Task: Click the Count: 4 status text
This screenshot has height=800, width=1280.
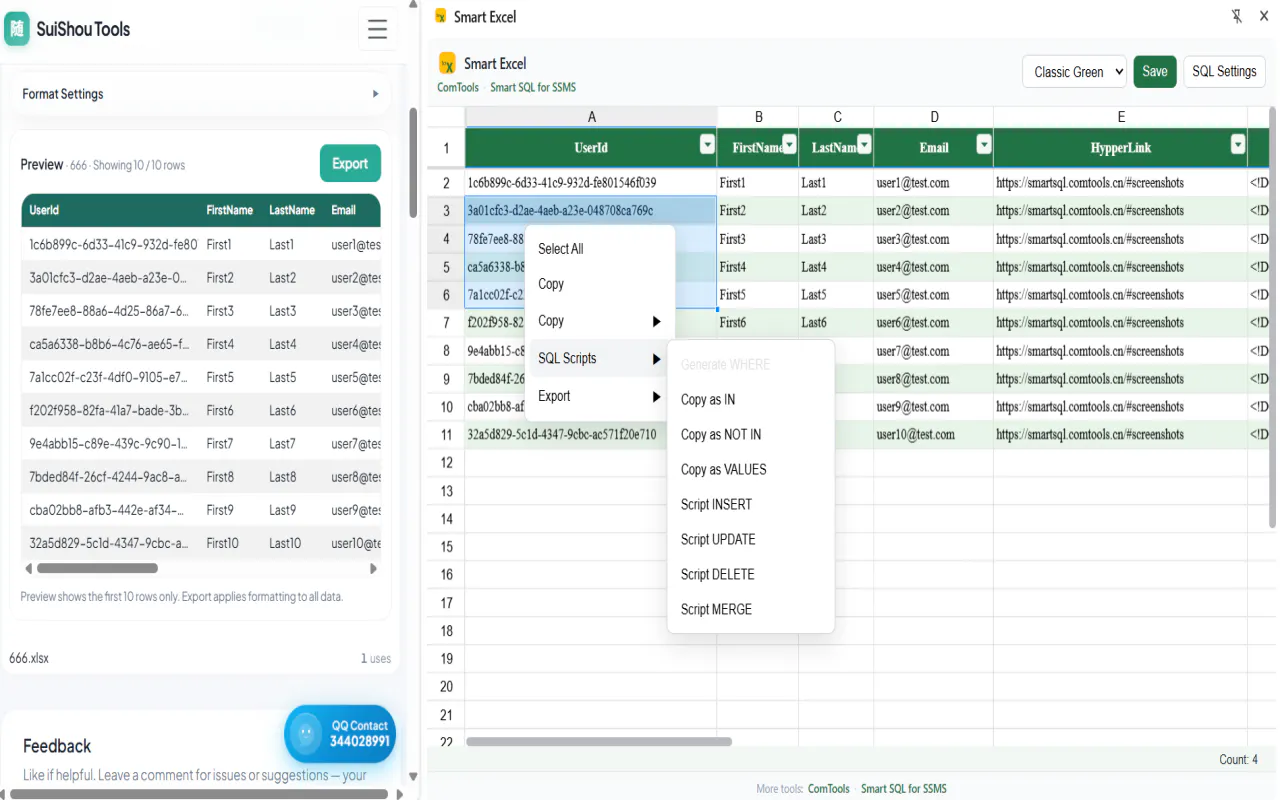Action: point(1239,759)
